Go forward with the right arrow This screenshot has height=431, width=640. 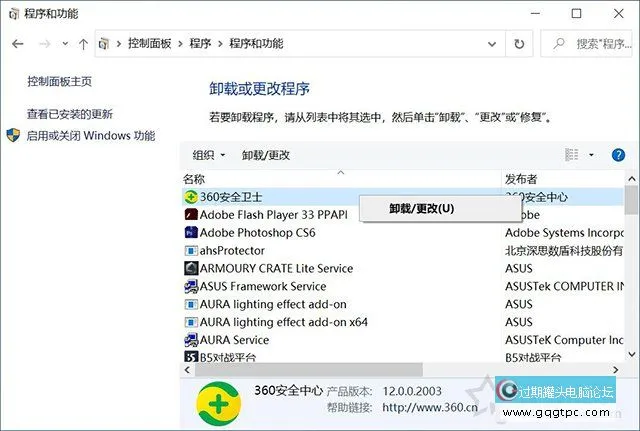click(x=44, y=44)
